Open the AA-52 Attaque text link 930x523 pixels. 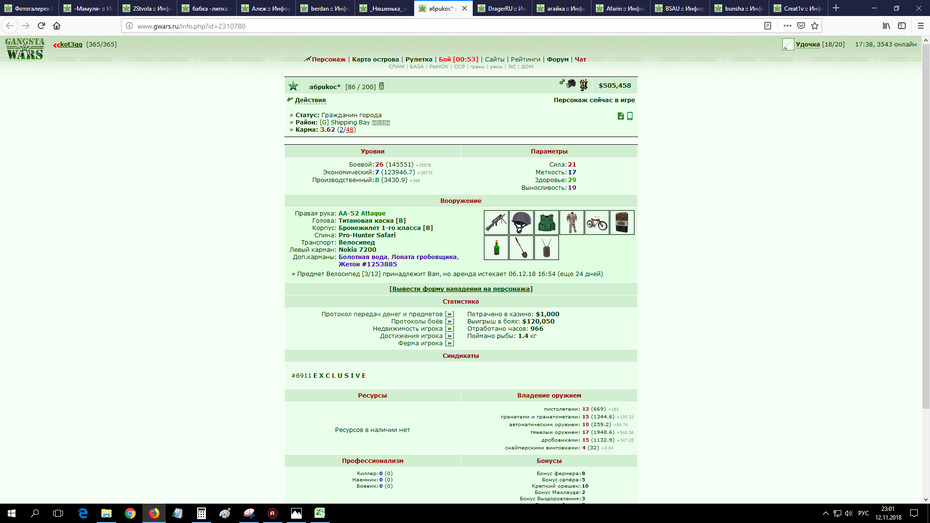[362, 213]
